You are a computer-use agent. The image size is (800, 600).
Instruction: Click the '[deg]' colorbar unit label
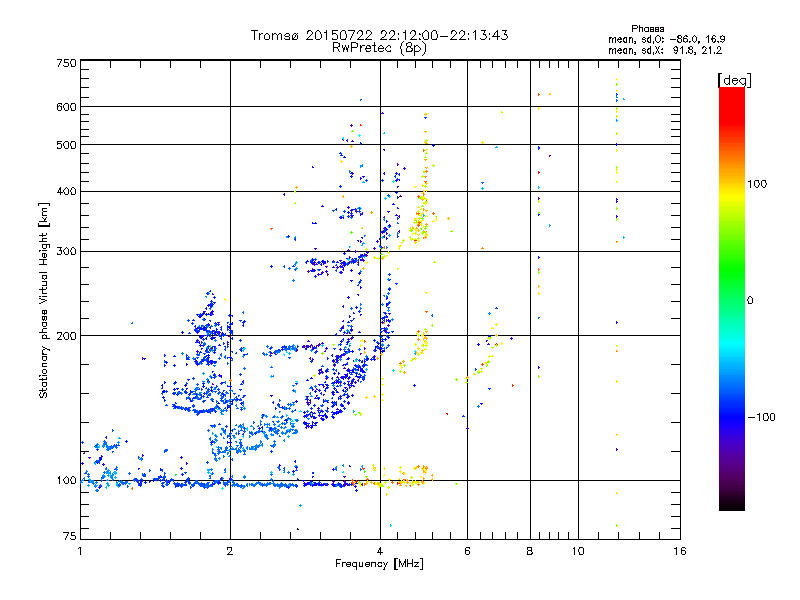click(734, 80)
